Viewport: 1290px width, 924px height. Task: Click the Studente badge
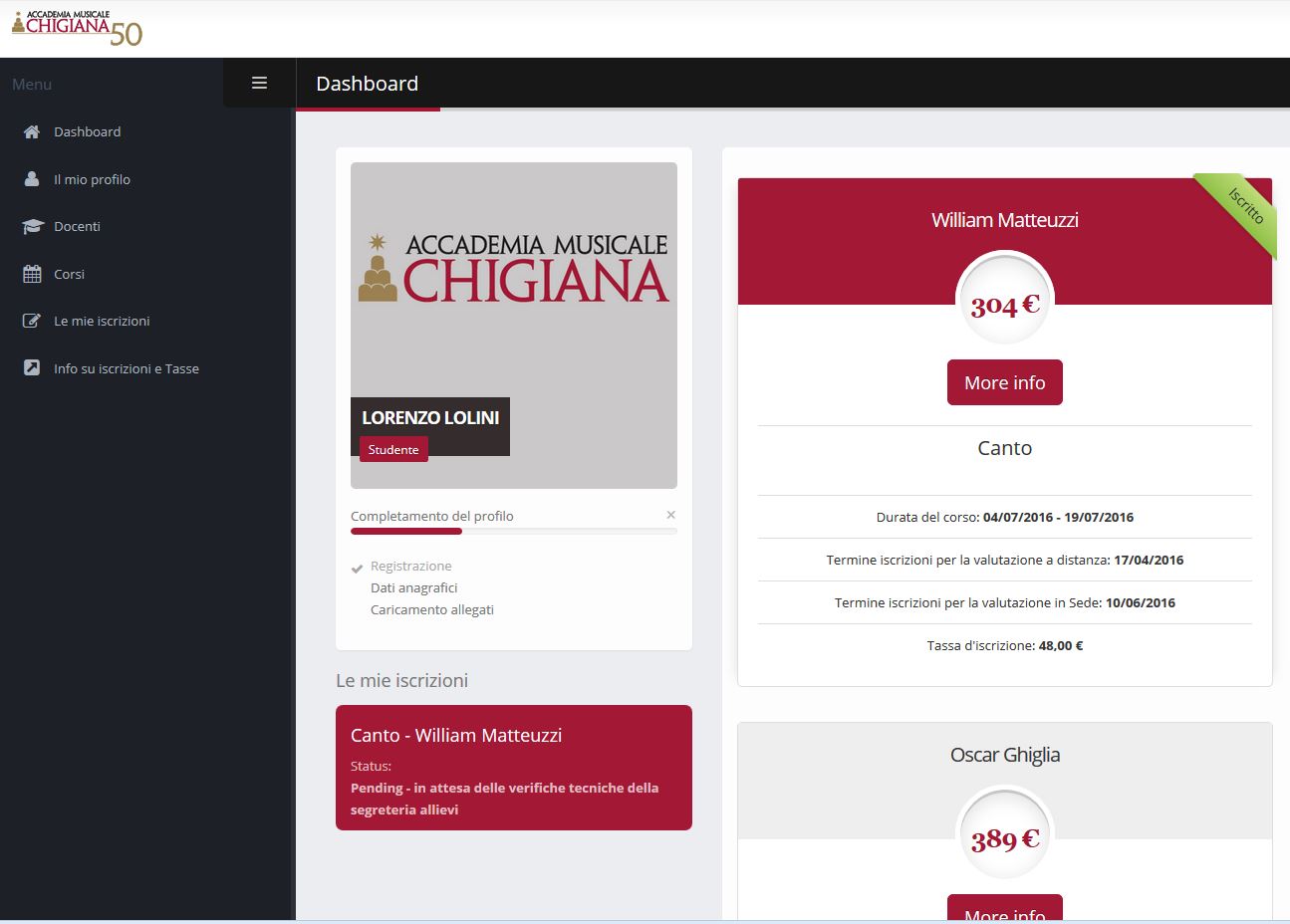pos(393,449)
